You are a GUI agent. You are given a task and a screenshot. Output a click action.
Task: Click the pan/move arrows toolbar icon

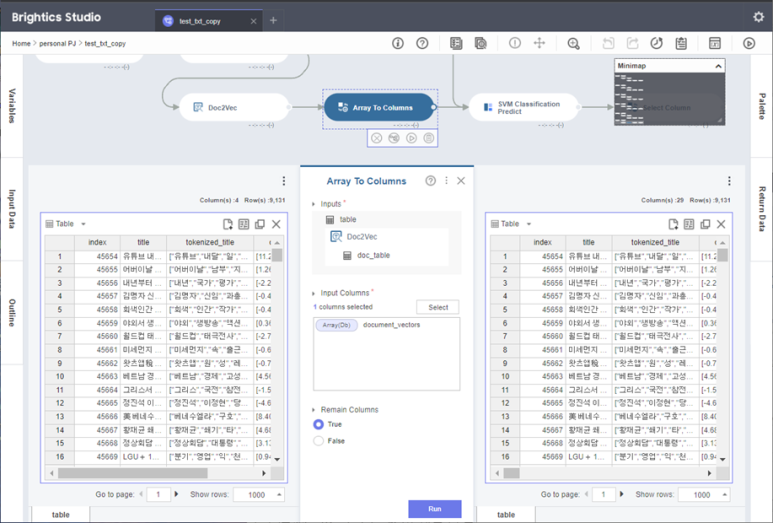[539, 43]
